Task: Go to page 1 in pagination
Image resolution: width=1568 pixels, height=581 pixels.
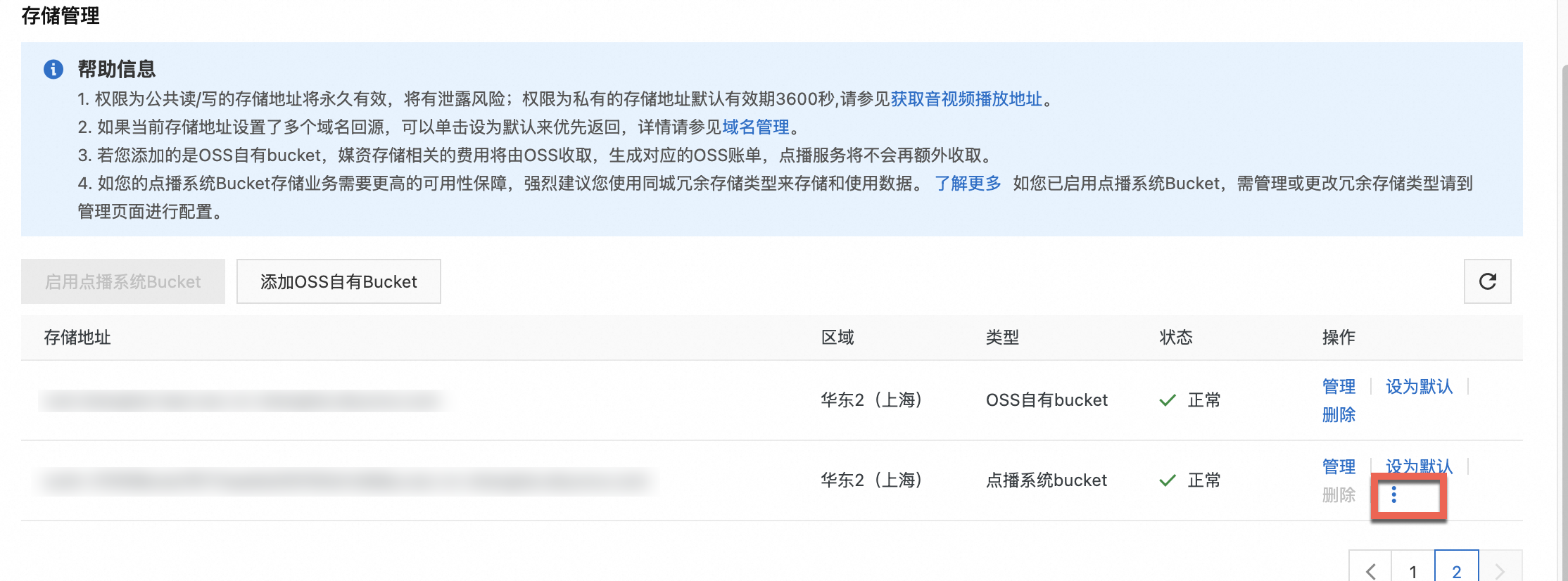Action: (x=1413, y=571)
